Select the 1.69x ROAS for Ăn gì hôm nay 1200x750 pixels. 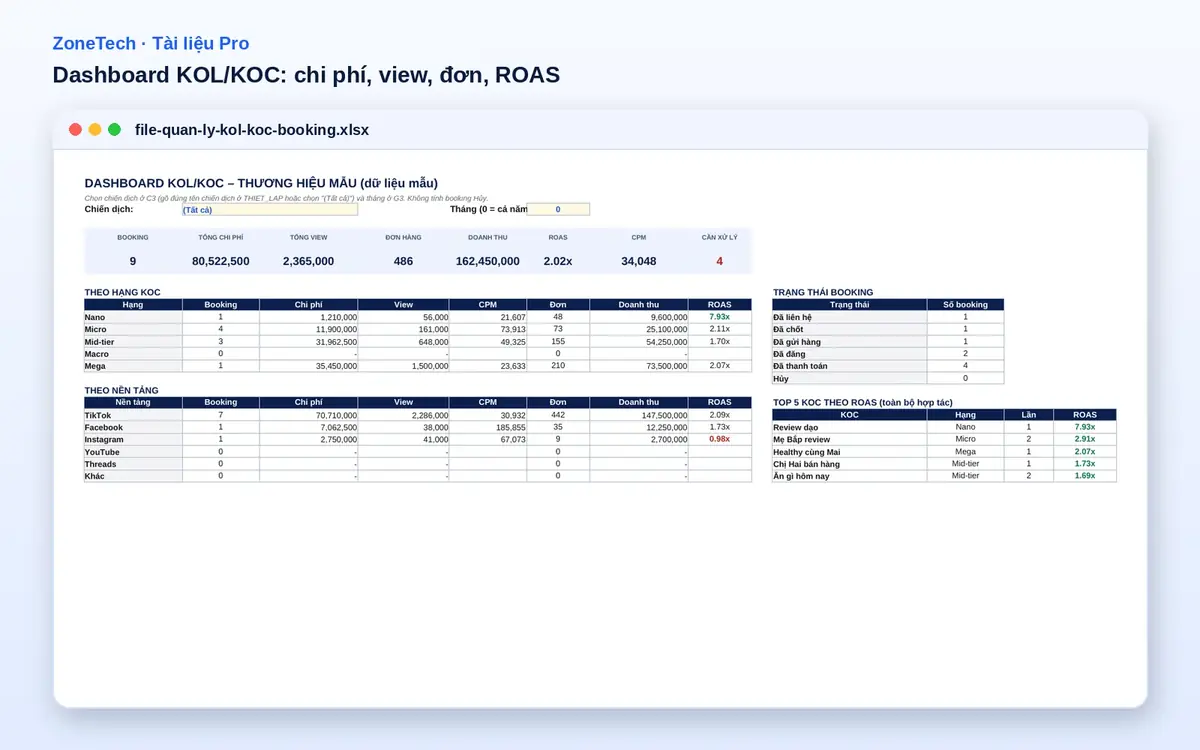point(1085,476)
